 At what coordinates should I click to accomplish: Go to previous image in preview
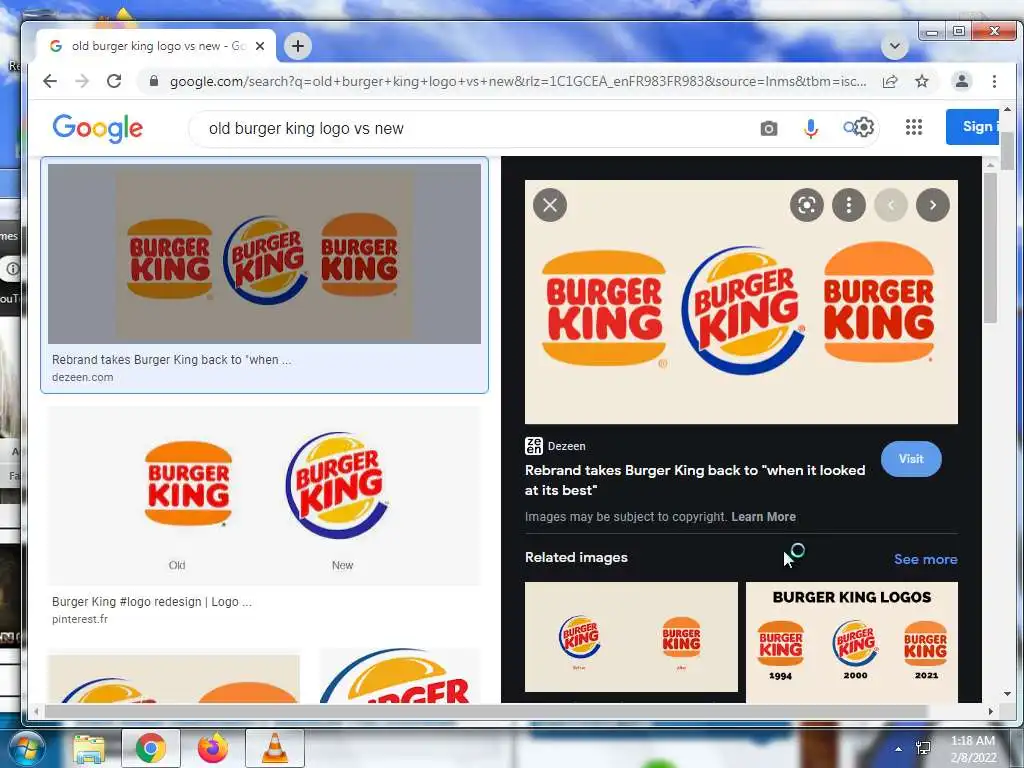pyautogui.click(x=891, y=205)
